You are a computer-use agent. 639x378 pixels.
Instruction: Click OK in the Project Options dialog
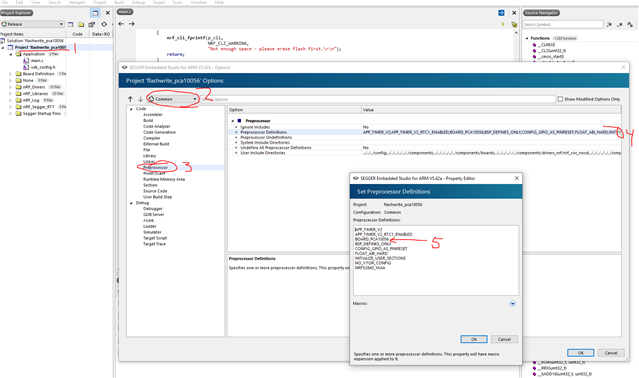pos(581,353)
